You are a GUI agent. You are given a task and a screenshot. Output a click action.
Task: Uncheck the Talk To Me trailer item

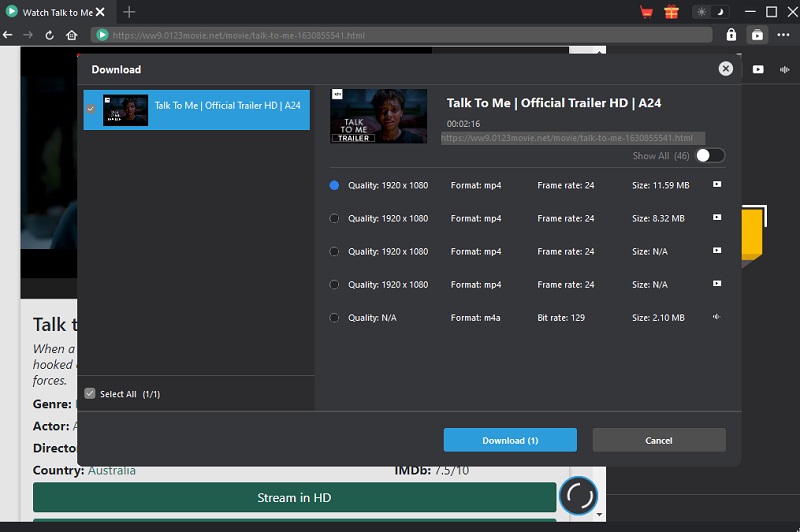[x=91, y=109]
